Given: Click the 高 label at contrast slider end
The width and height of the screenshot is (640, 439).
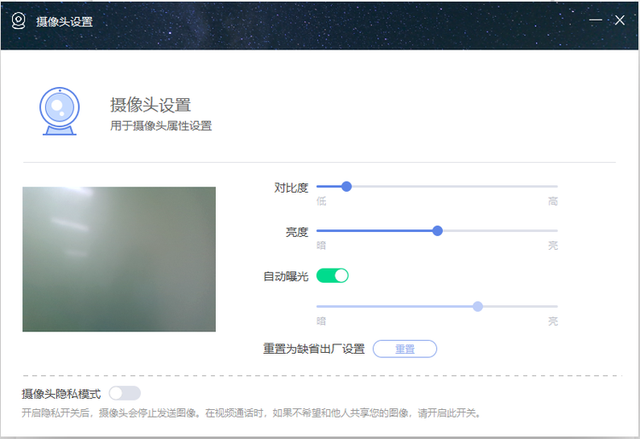Looking at the screenshot, I should 553,201.
